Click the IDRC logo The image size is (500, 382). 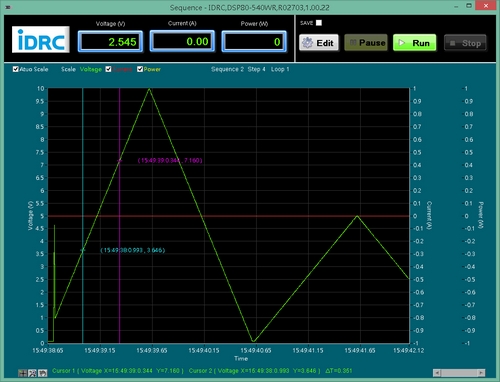coord(41,39)
